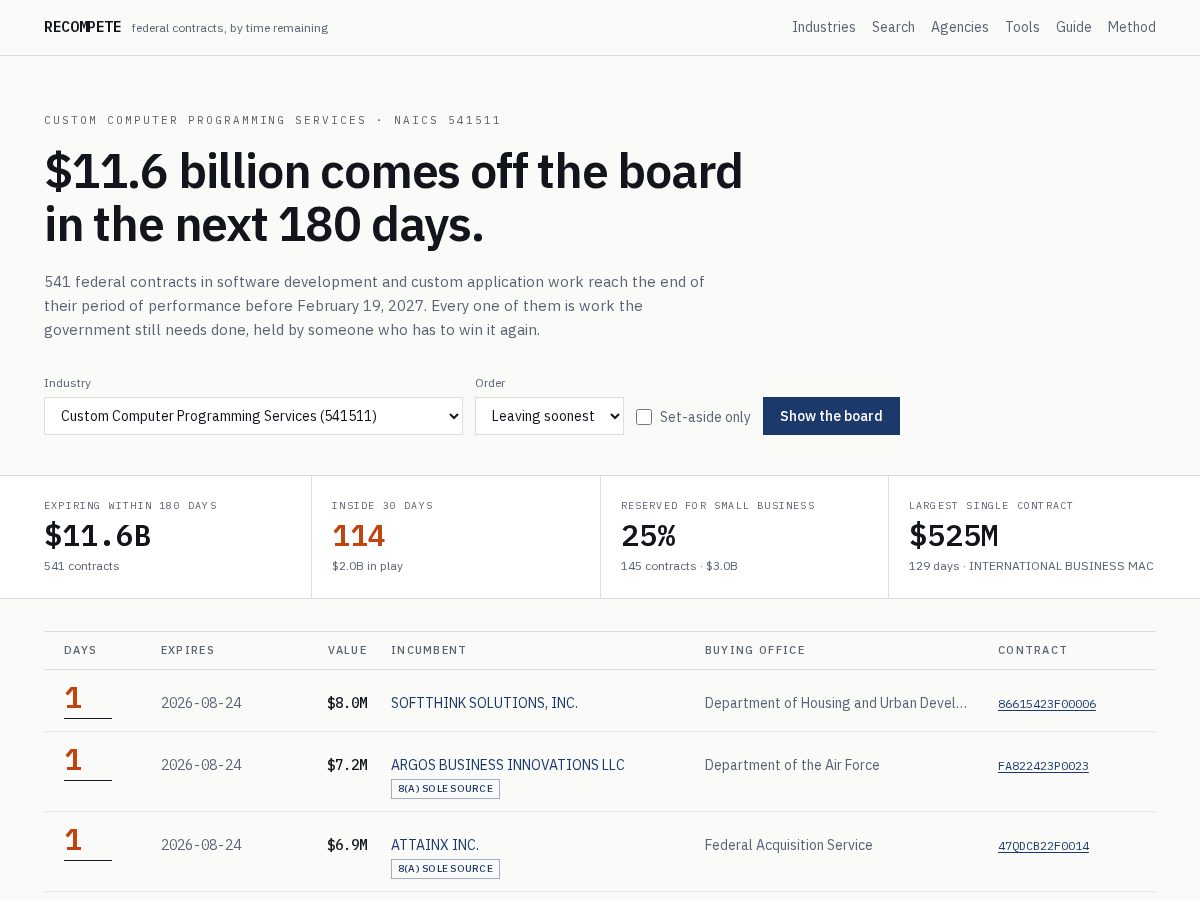Click the 8(A) SOLE SOURCE tag under ARGOS
The width and height of the screenshot is (1200, 900).
click(x=445, y=789)
